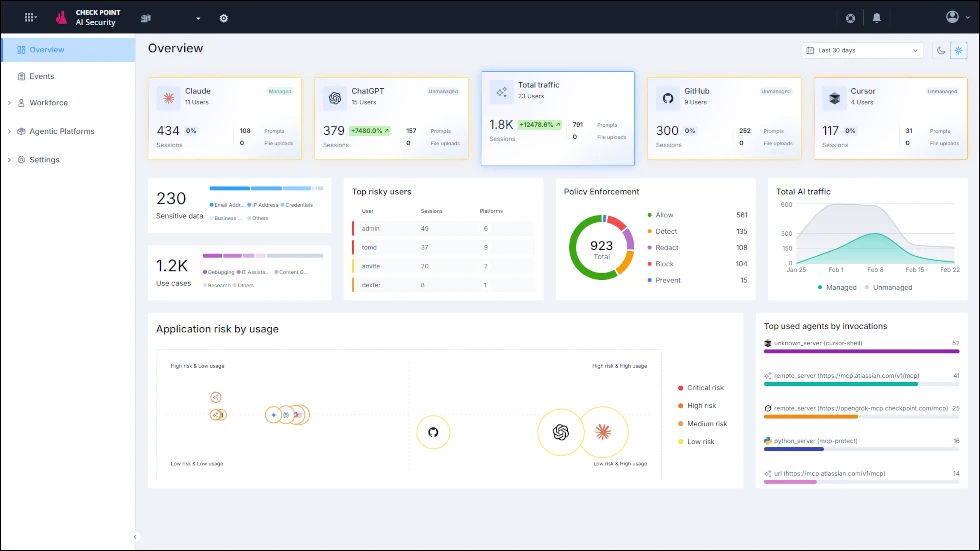Viewport: 980px width, 551px height.
Task: Toggle Block legend in Policy Enforcement
Action: [x=661, y=264]
